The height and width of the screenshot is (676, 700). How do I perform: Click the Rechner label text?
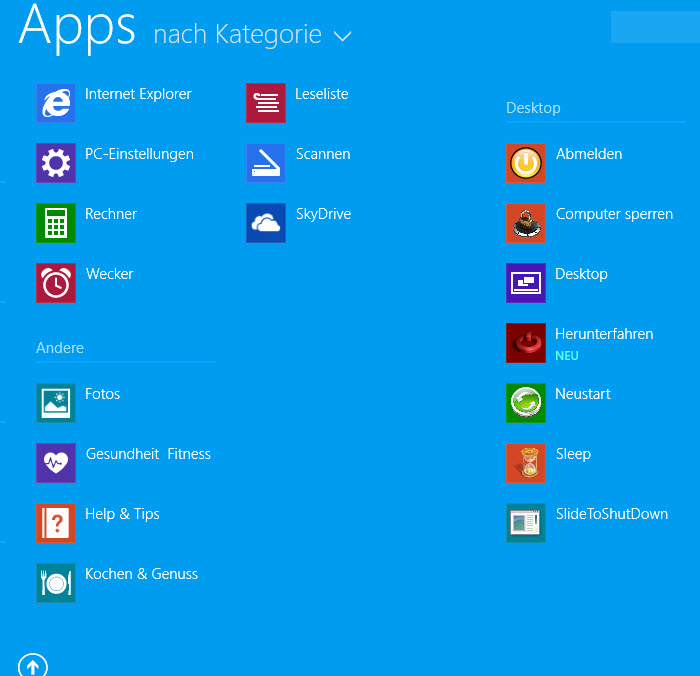(x=111, y=214)
